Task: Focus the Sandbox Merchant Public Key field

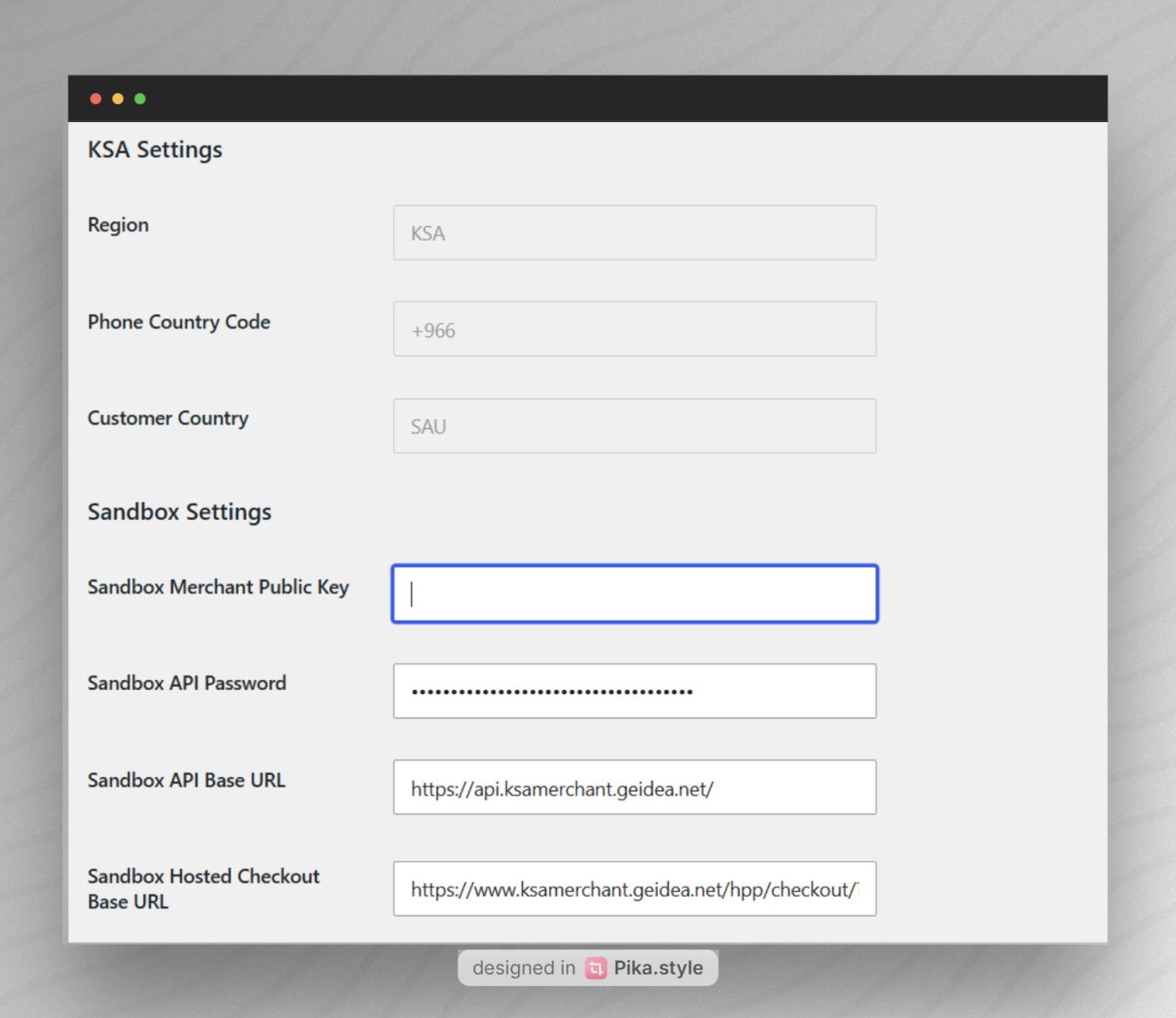Action: point(635,594)
